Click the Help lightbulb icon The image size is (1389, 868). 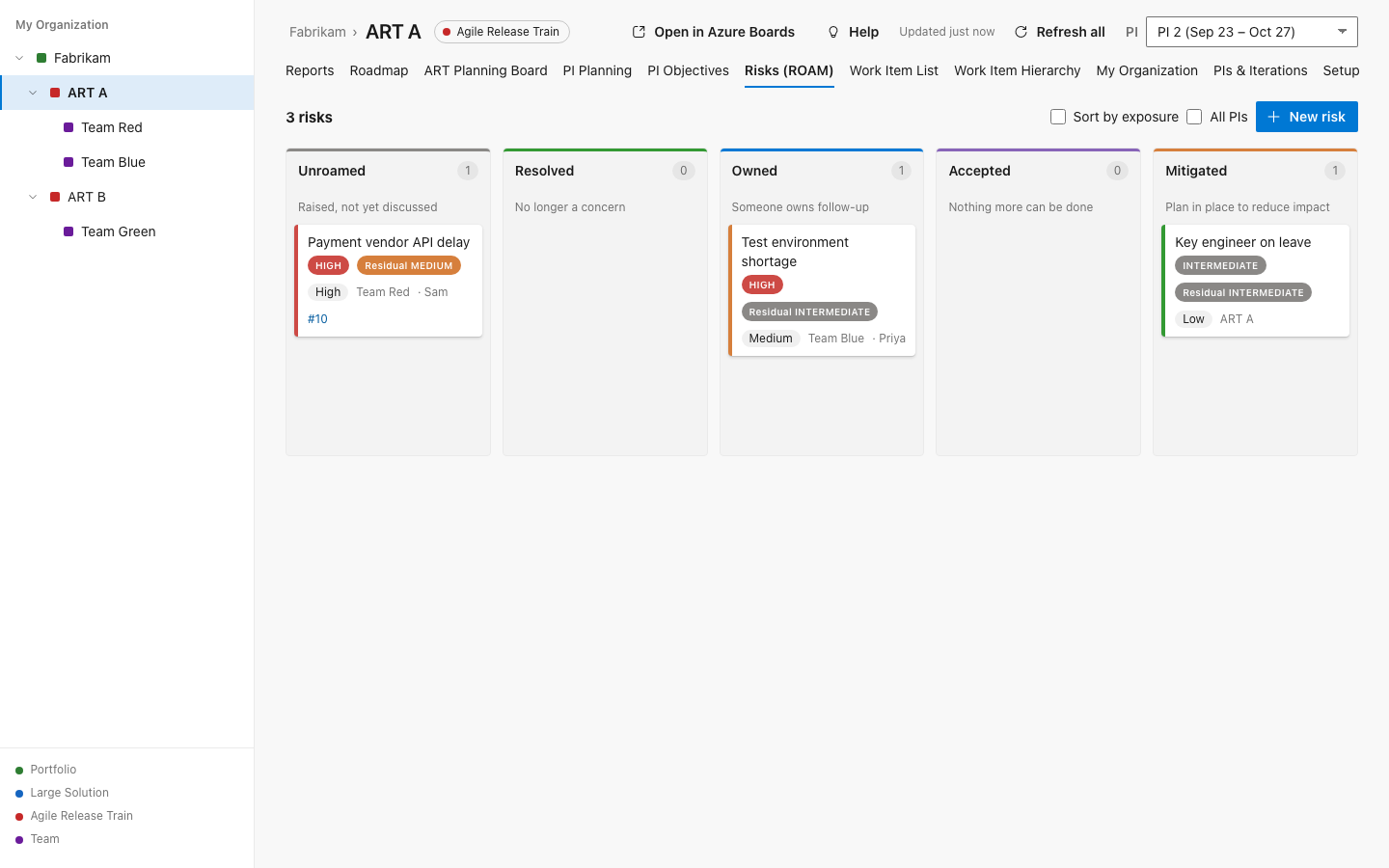833,32
